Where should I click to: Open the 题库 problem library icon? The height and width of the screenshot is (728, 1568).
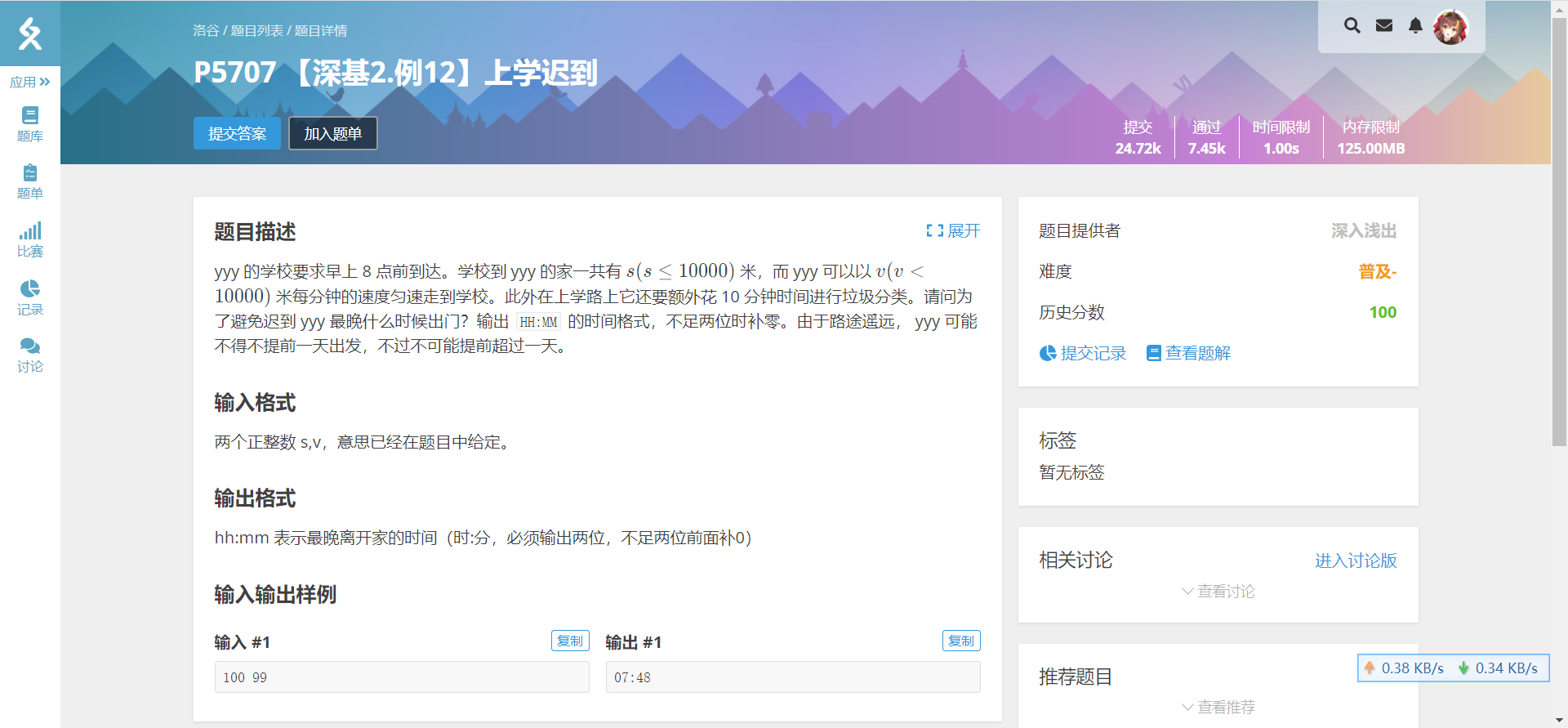pos(30,115)
